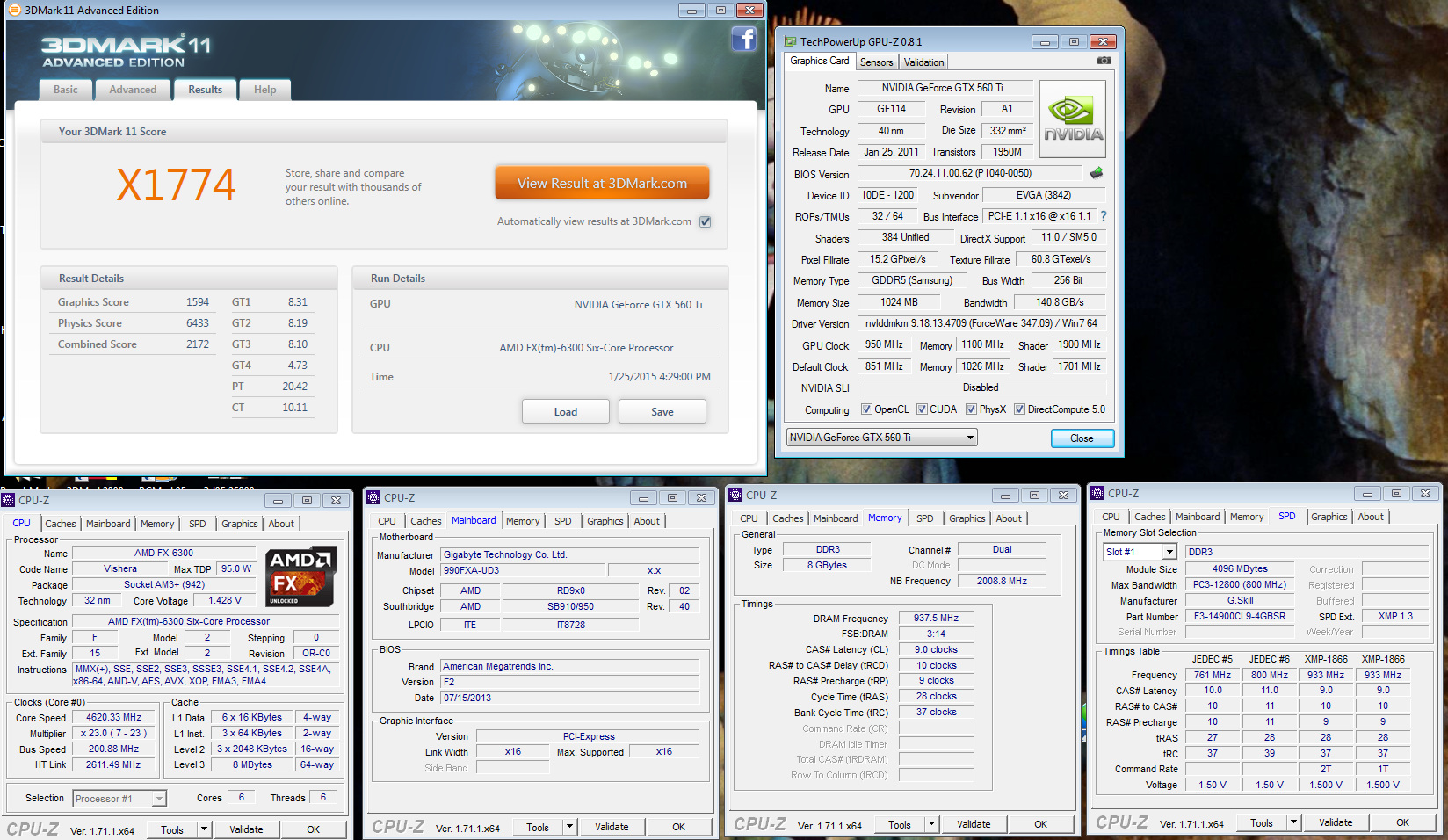The width and height of the screenshot is (1448, 840).
Task: Click the BIOS save chip icon in GPU-Z
Action: point(1097,173)
